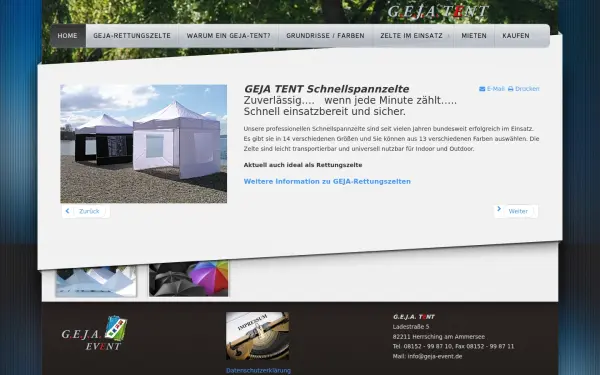The image size is (600, 375).
Task: Click the text Aktuell auch ideal als Rettungszelte
Action: click(303, 165)
